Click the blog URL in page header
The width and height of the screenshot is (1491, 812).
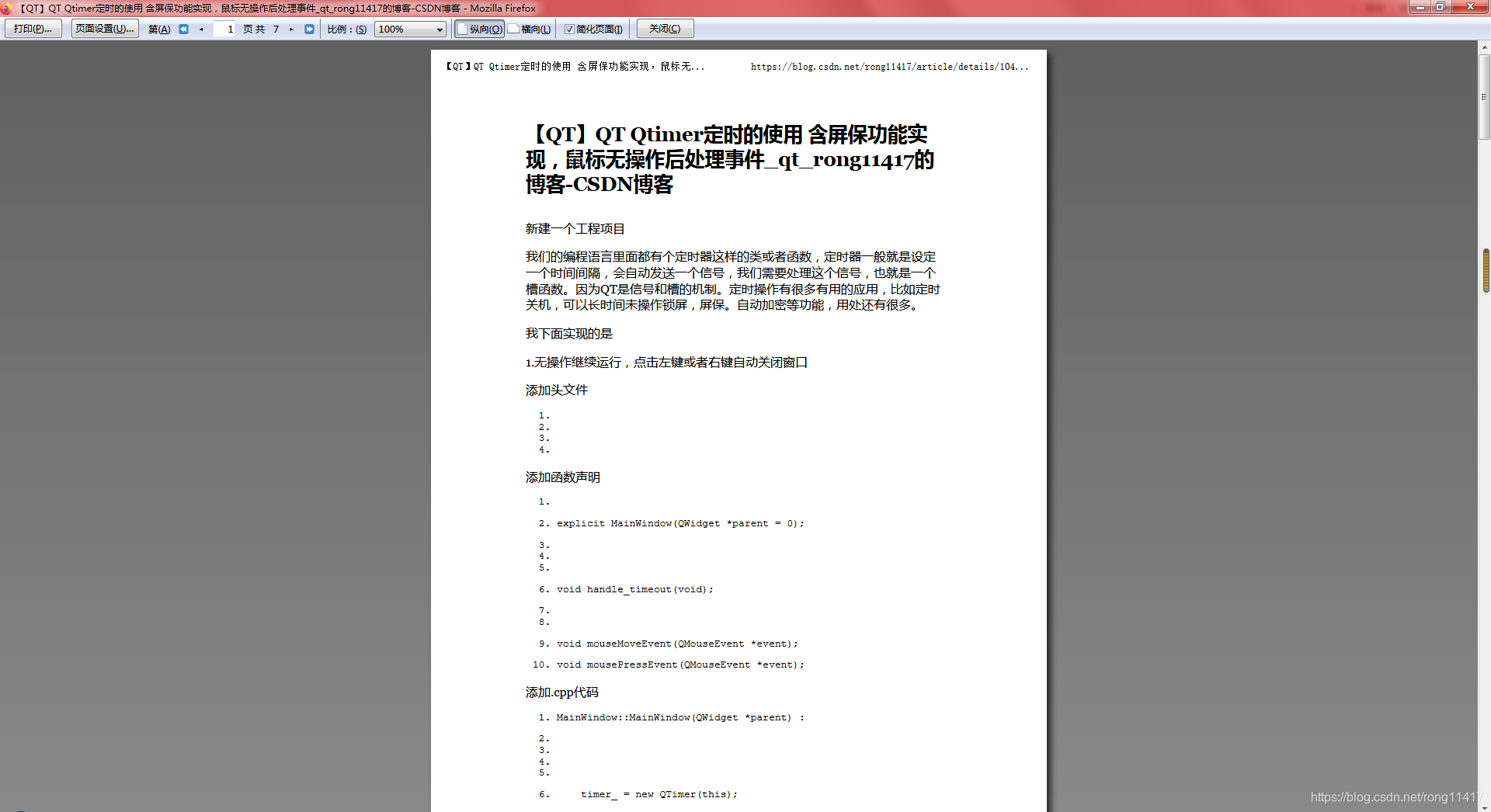[x=889, y=67]
